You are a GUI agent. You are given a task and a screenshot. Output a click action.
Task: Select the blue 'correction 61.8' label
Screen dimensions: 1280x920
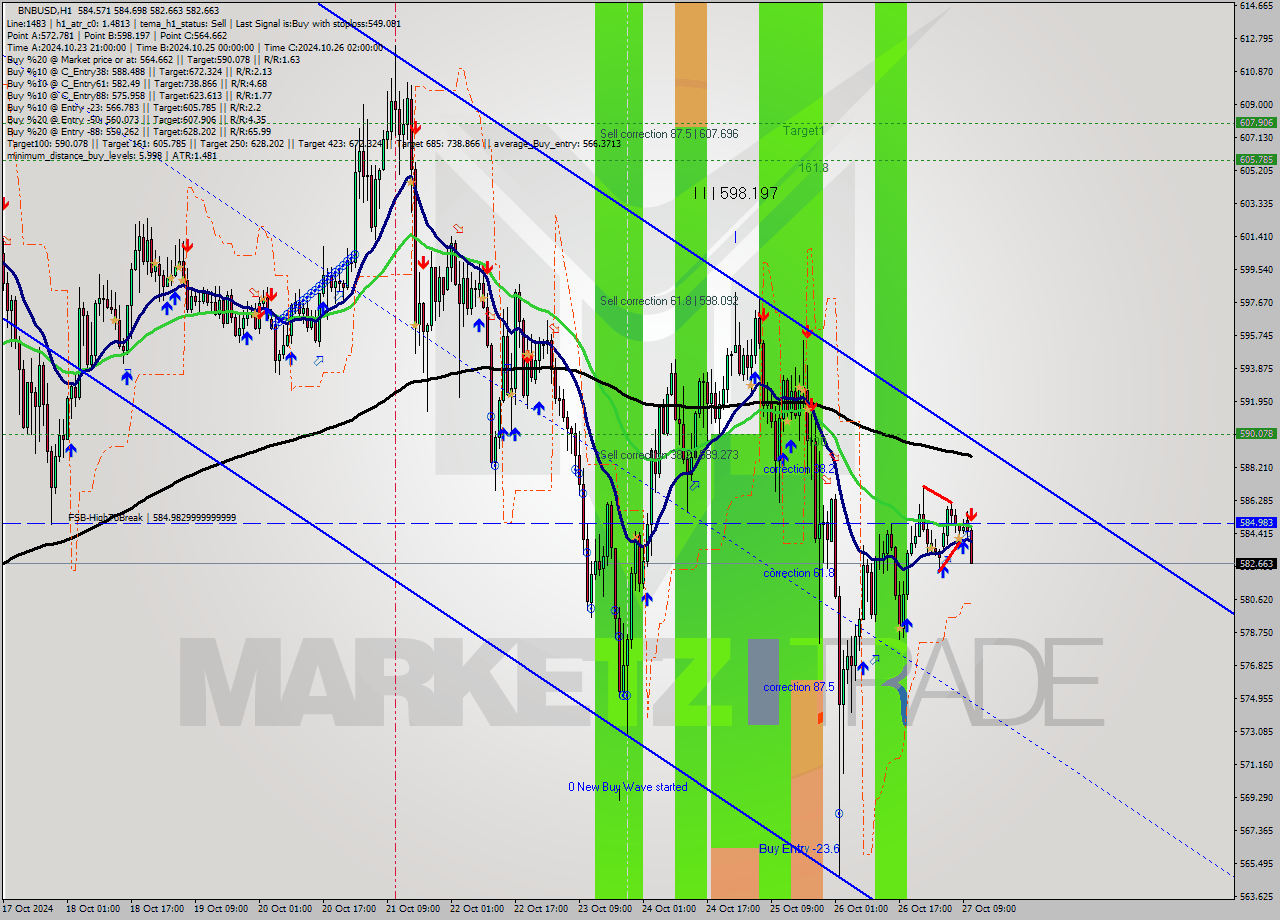(x=799, y=573)
